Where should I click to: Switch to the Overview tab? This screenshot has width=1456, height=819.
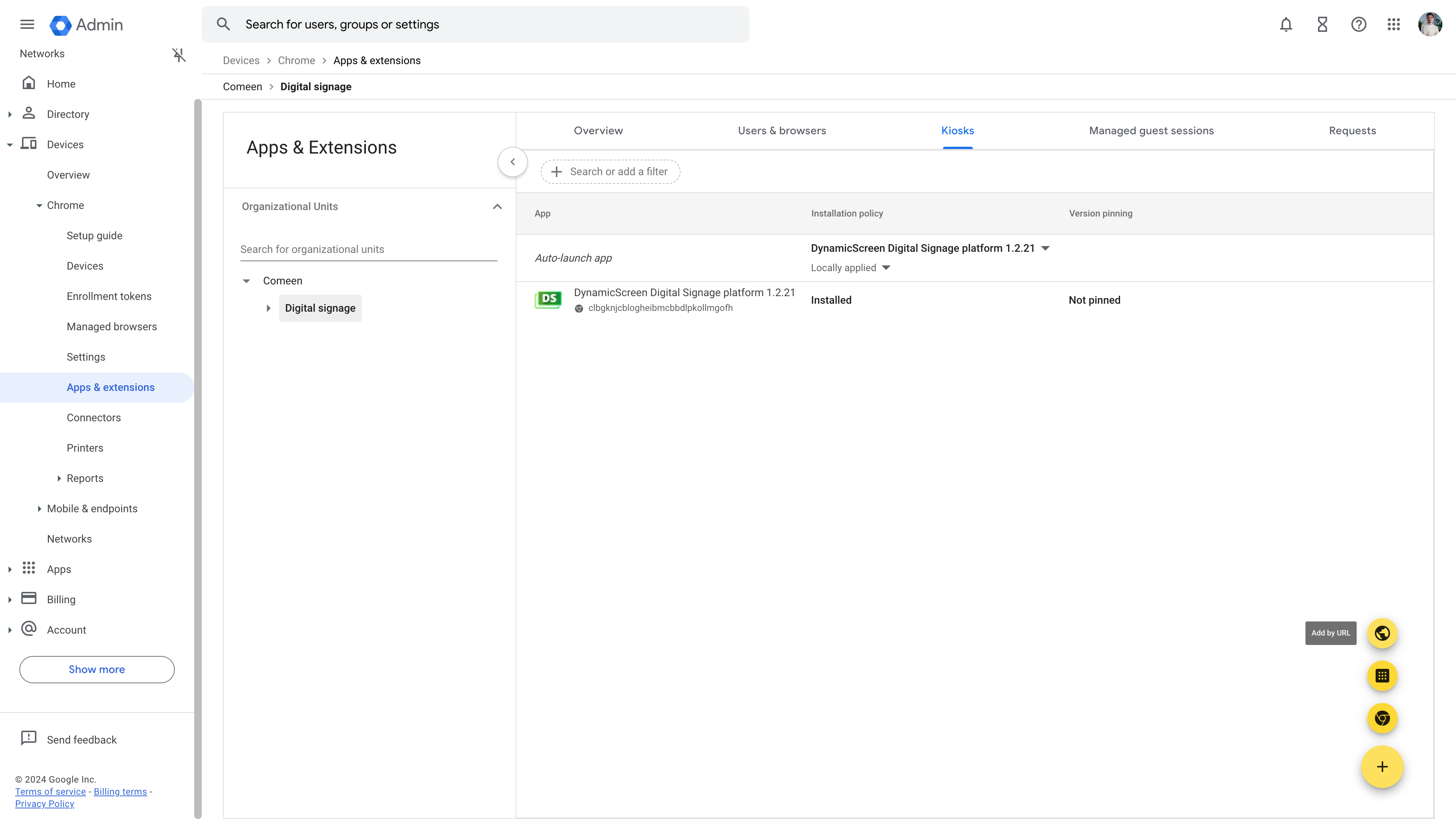(x=598, y=130)
